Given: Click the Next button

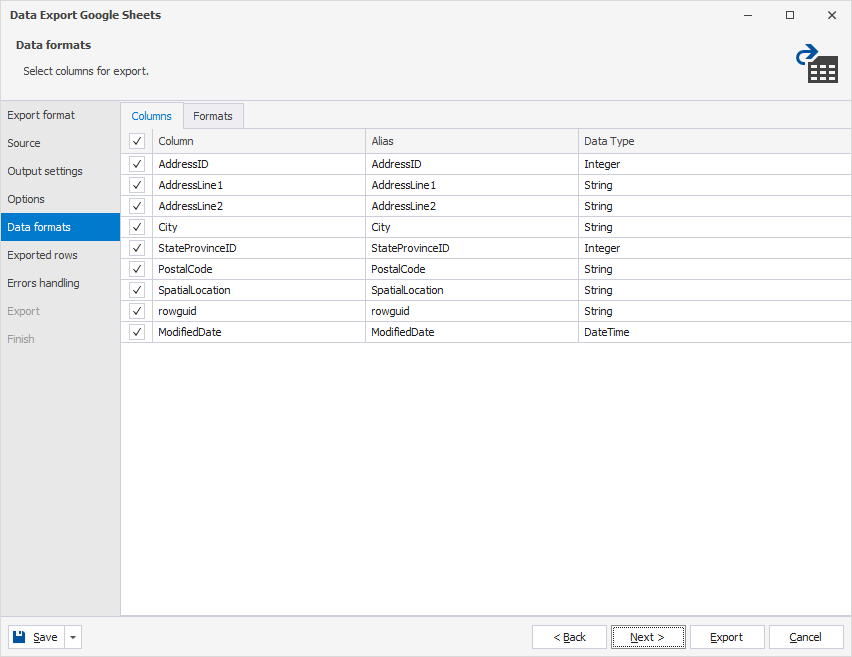Looking at the screenshot, I should [648, 637].
